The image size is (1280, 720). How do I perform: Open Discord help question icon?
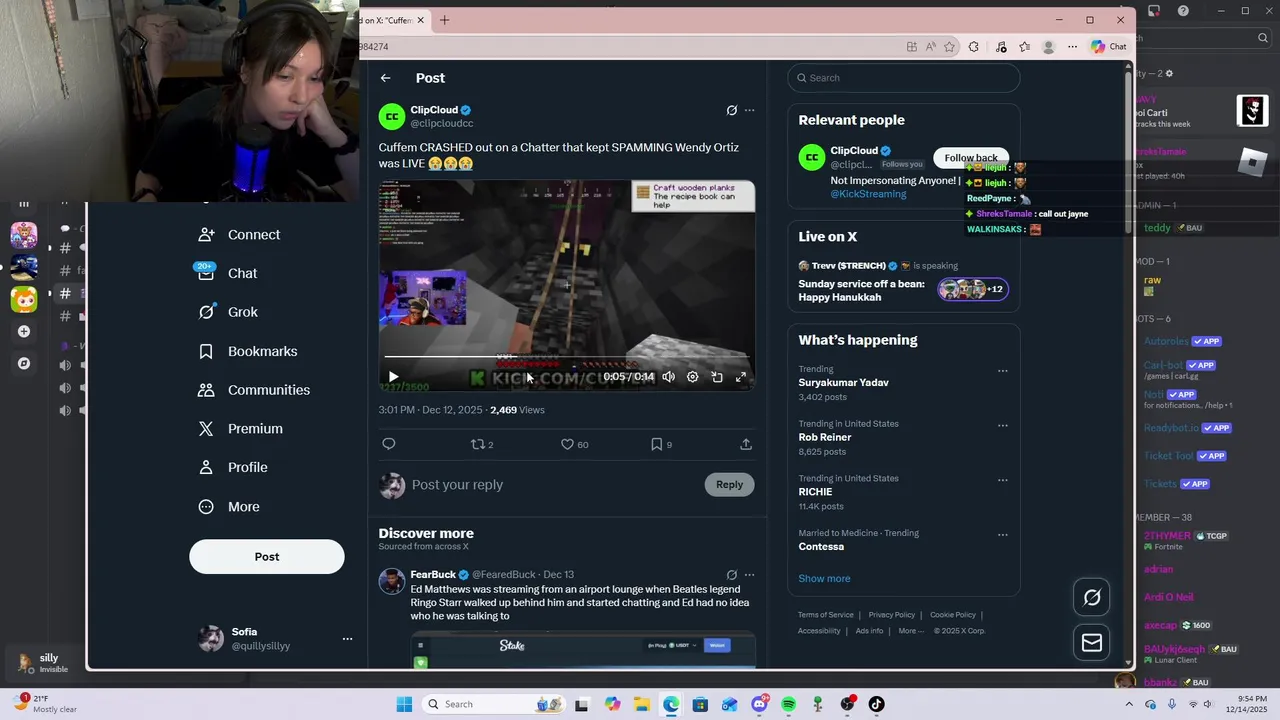point(1184,11)
